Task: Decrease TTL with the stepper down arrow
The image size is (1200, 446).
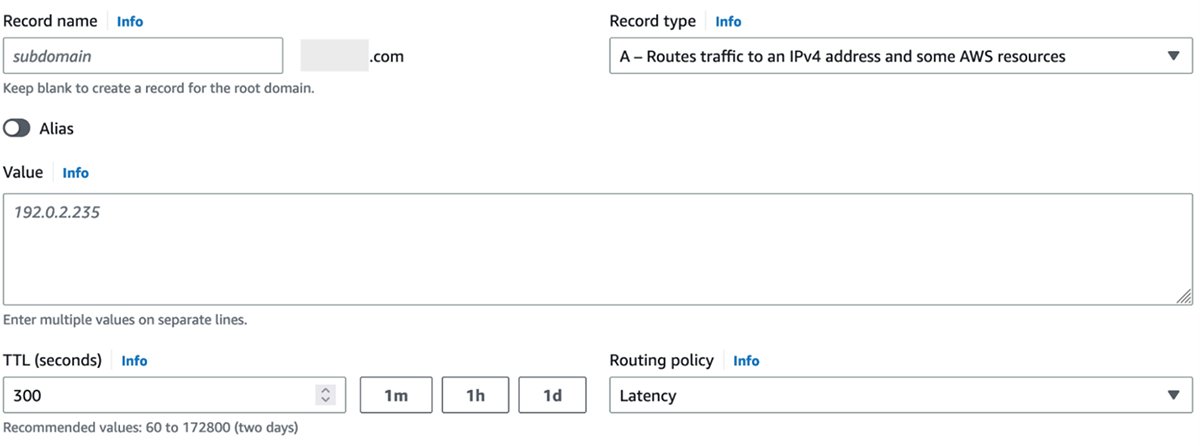Action: (x=325, y=401)
